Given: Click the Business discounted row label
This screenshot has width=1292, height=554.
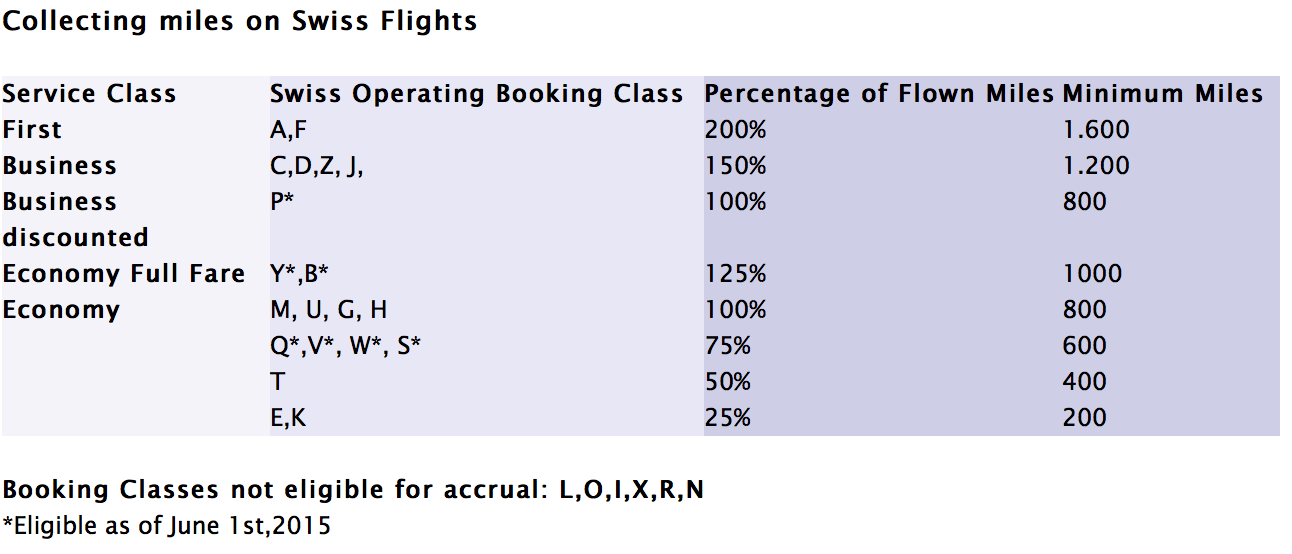Looking at the screenshot, I should tap(75, 219).
